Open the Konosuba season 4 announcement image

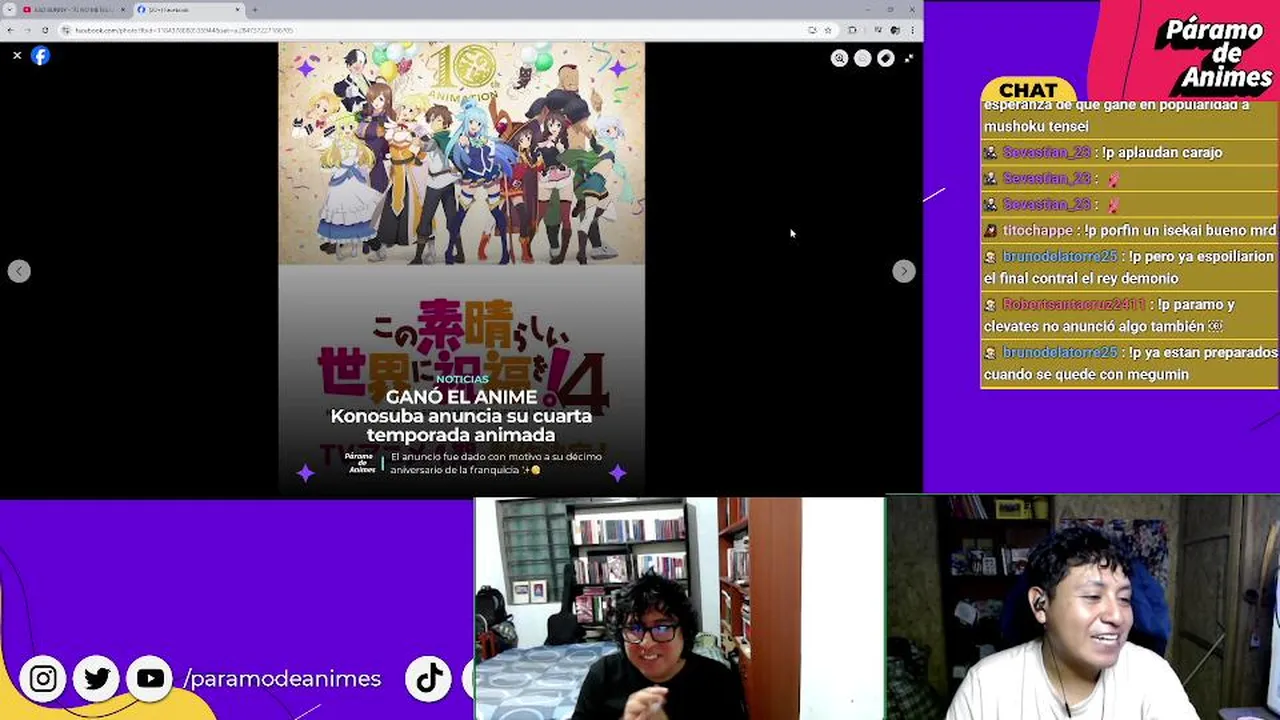pos(461,267)
